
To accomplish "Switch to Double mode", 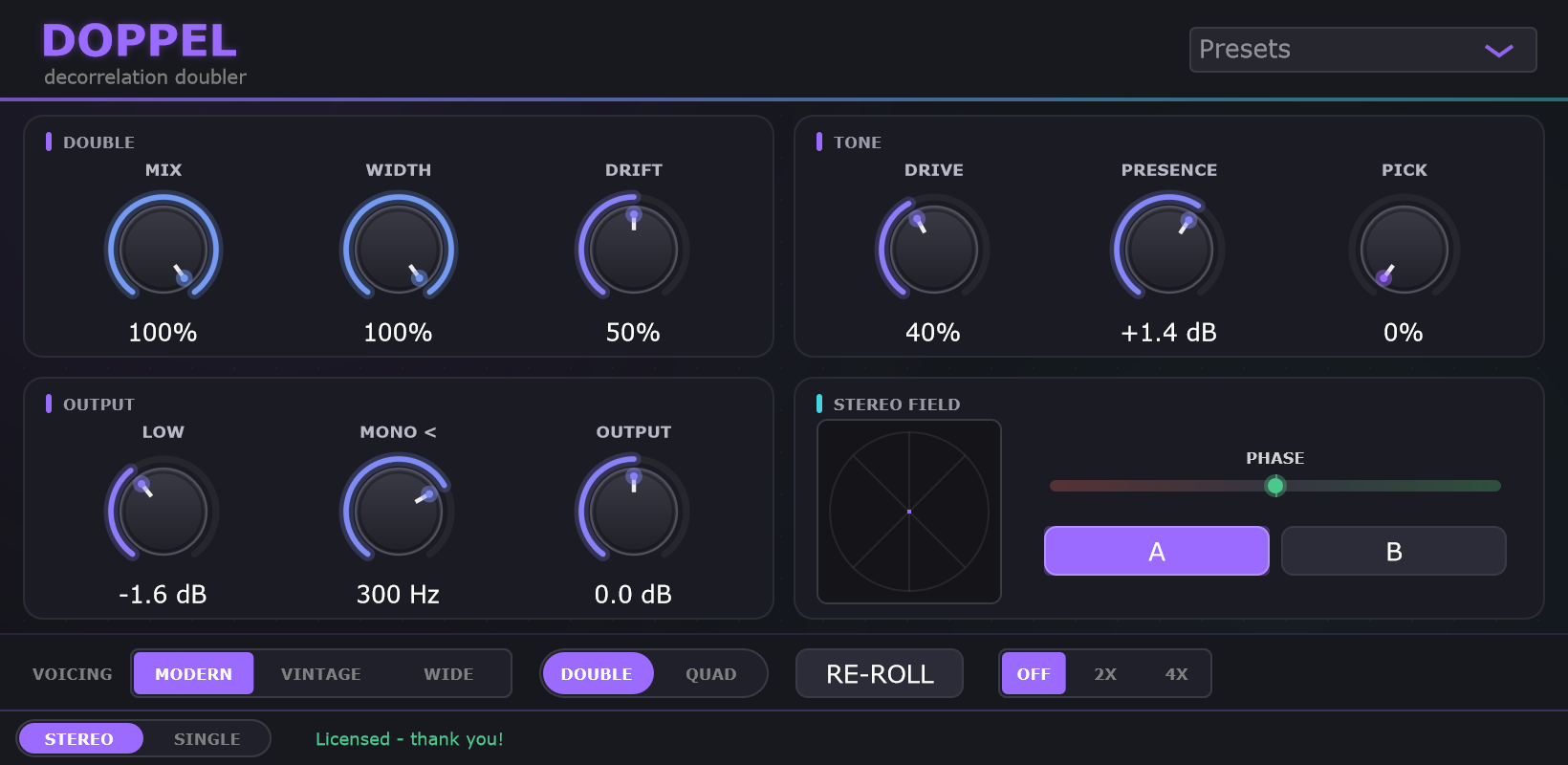I will 597,673.
